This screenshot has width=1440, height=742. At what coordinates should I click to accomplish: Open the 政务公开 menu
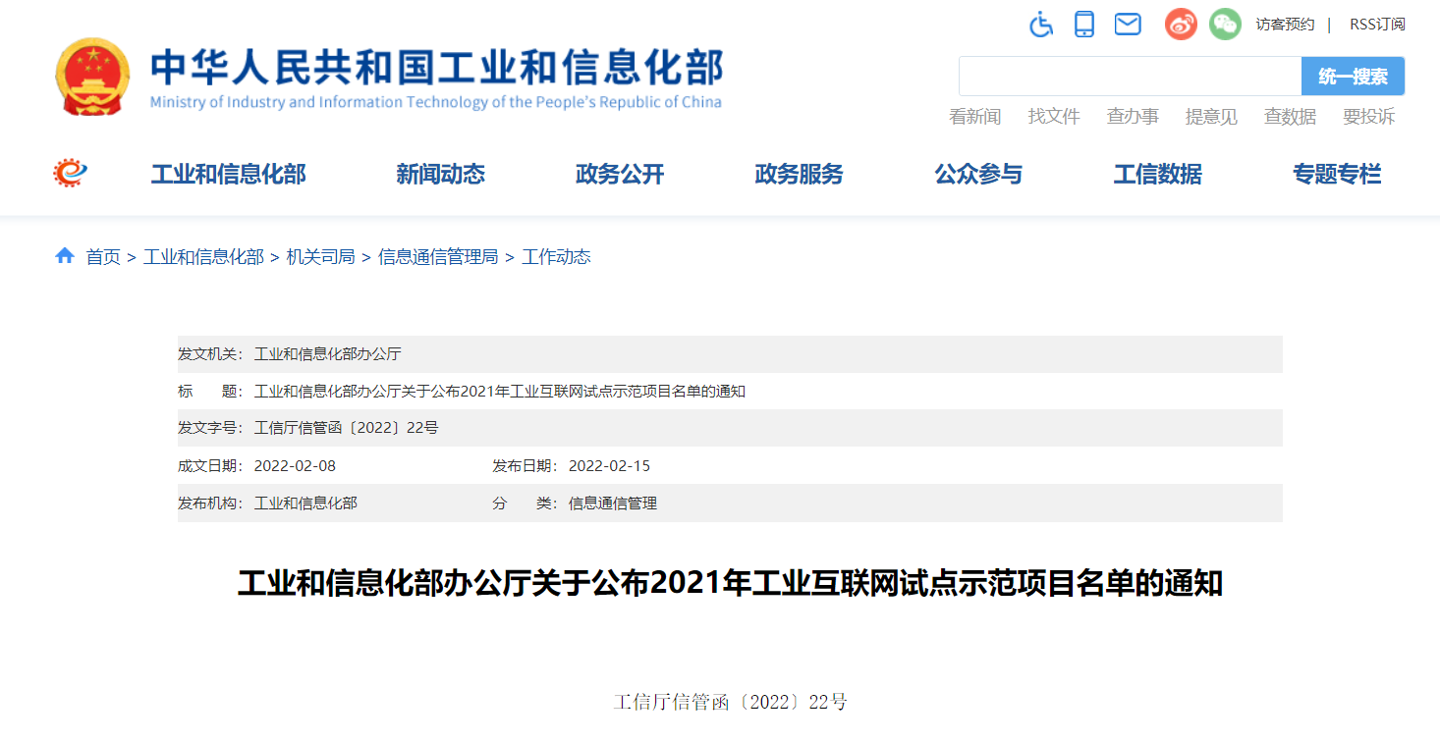pos(620,174)
